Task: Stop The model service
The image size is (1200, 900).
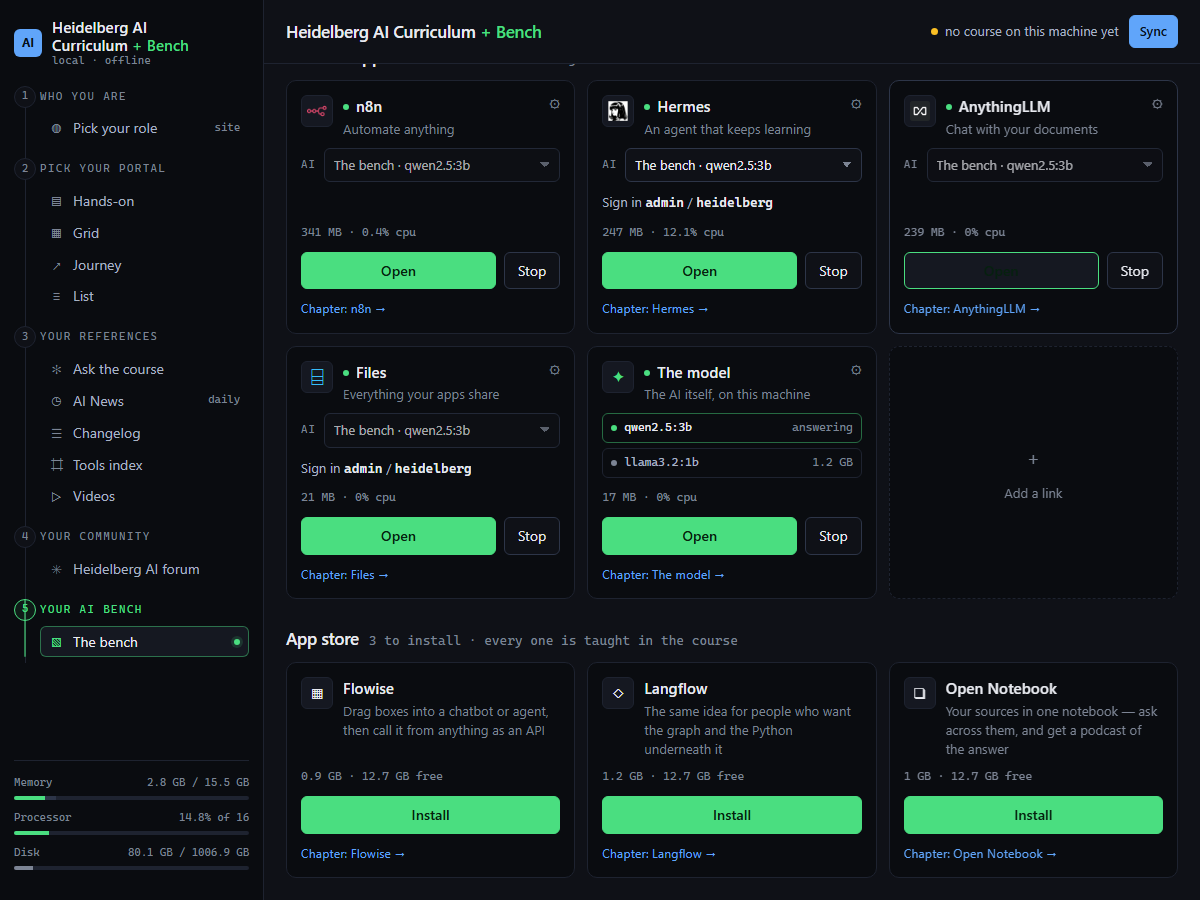Action: (833, 536)
